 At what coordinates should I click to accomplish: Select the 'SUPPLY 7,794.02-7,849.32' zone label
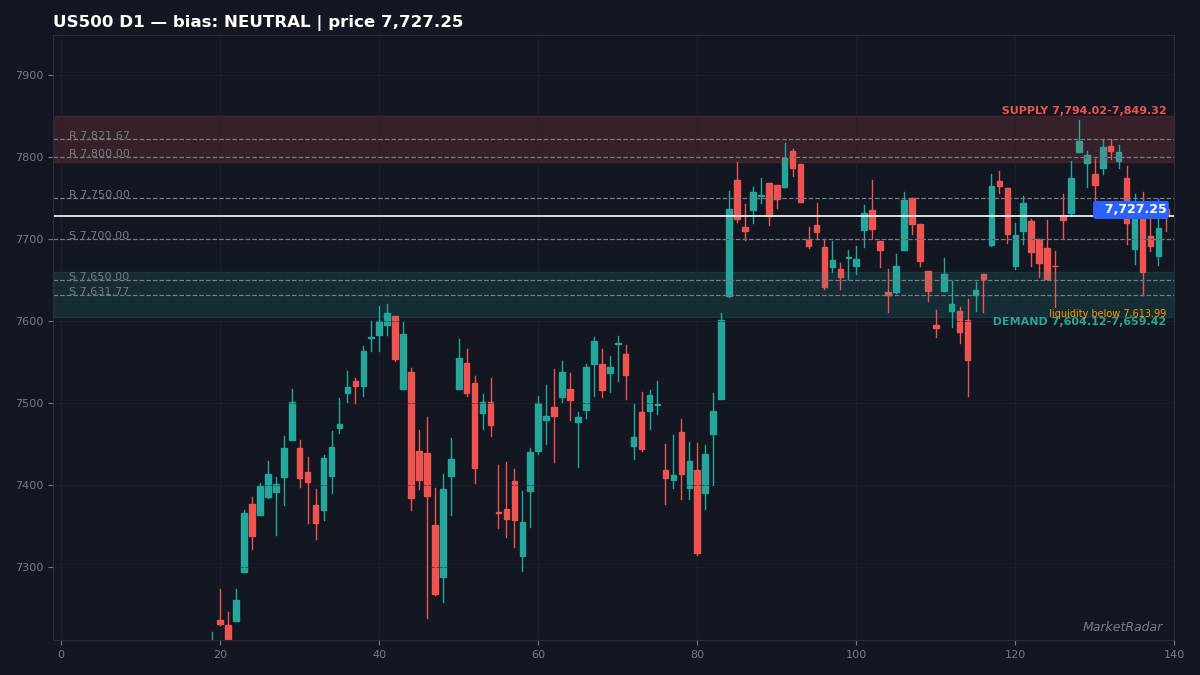1084,111
